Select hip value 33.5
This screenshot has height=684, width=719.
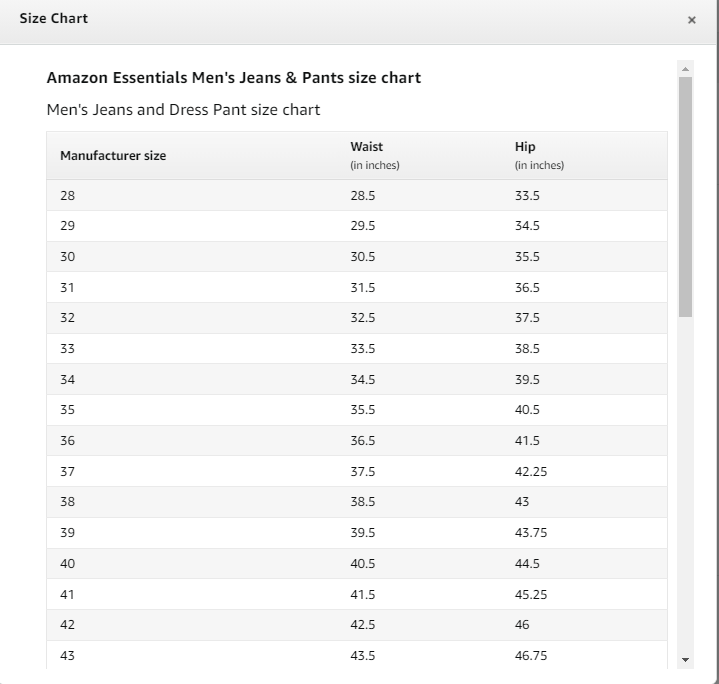pyautogui.click(x=527, y=195)
